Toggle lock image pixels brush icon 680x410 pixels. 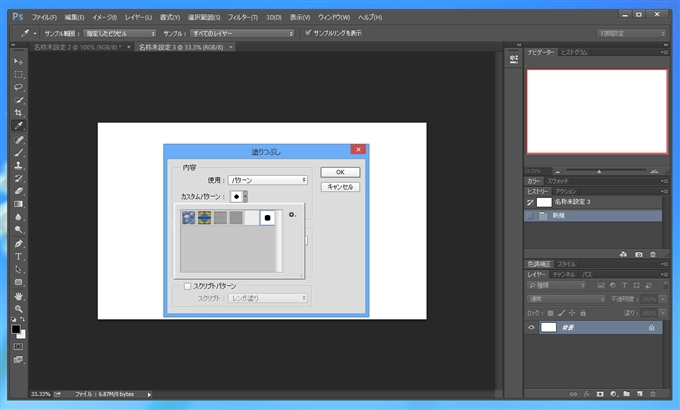coord(561,313)
